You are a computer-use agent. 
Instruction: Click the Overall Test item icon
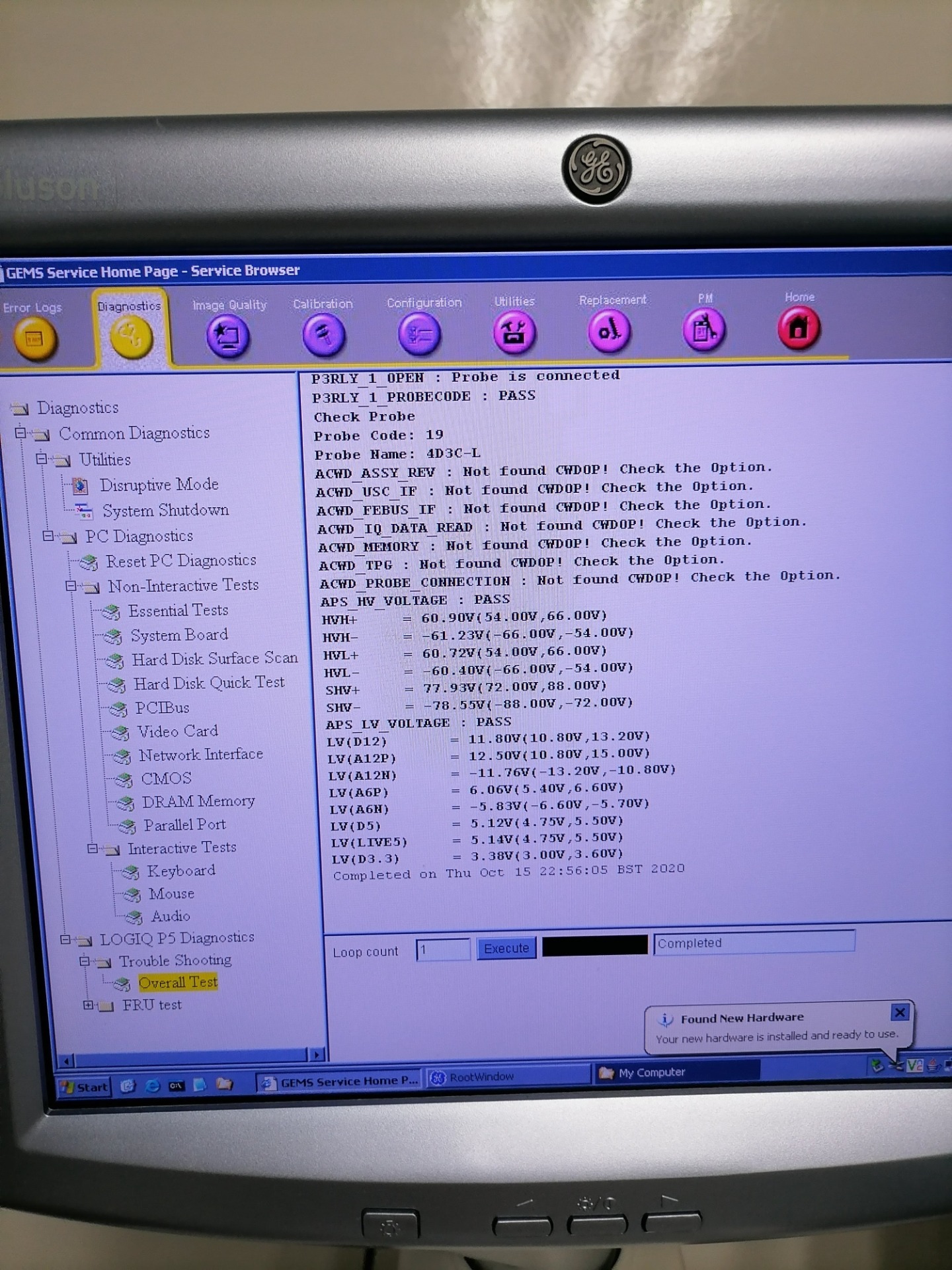click(122, 985)
